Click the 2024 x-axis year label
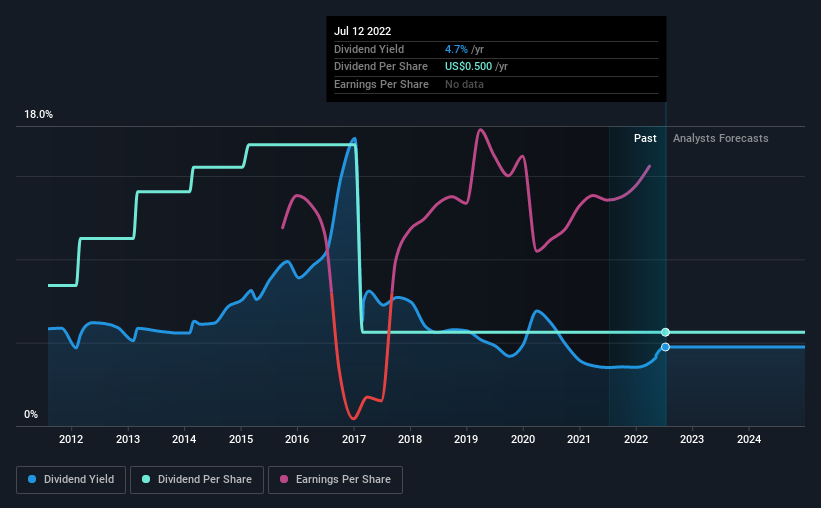The width and height of the screenshot is (821, 508). pos(749,439)
